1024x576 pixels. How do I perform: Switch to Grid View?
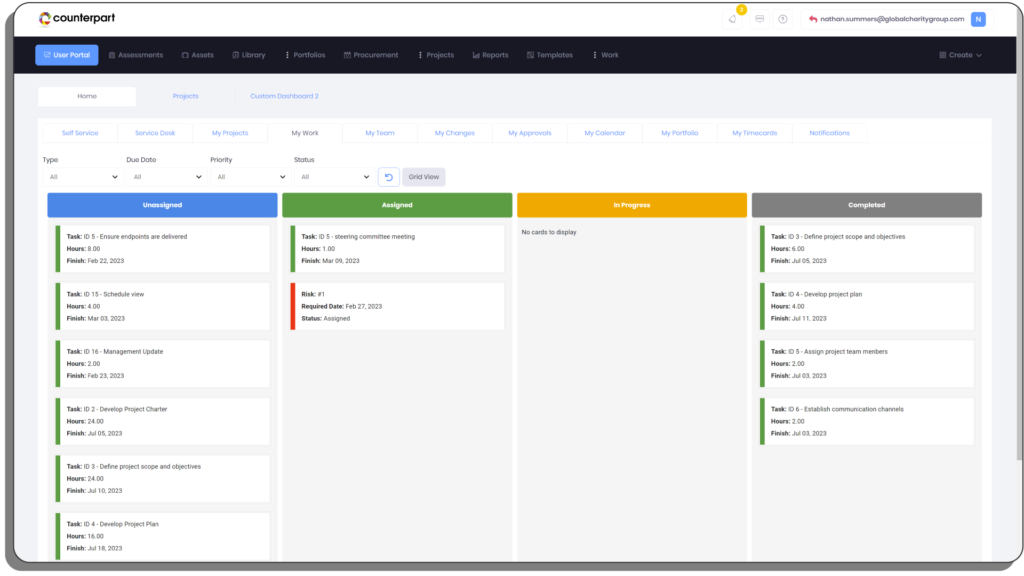pos(424,177)
